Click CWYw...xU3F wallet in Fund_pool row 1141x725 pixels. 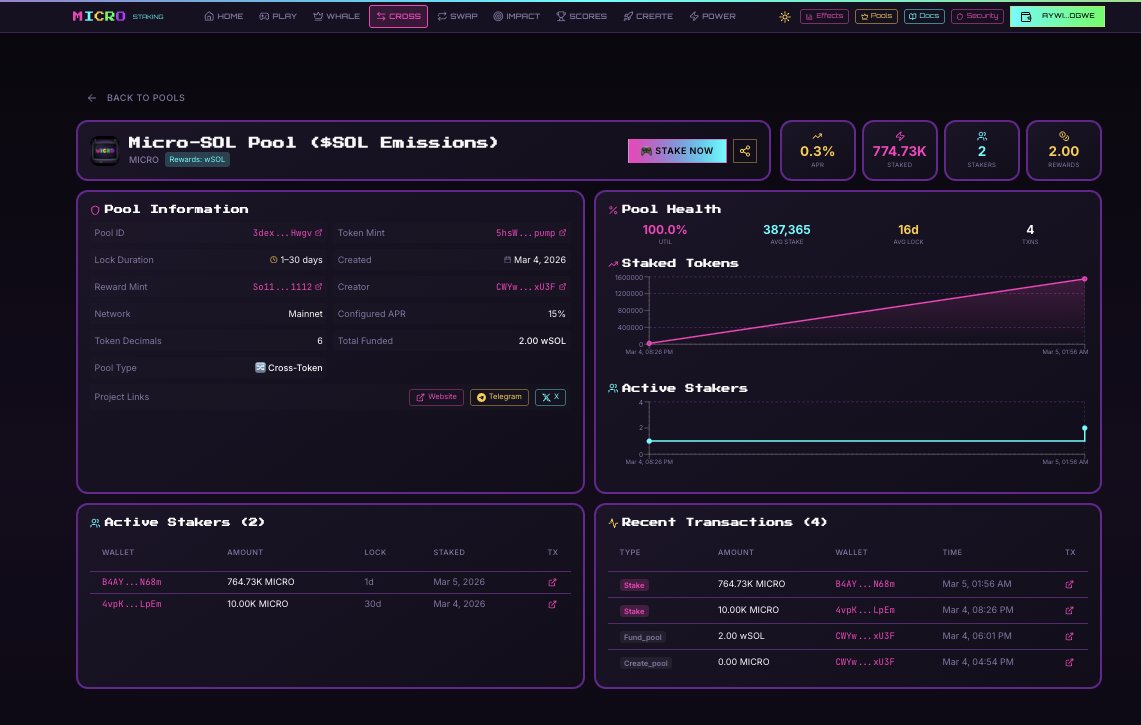(x=864, y=636)
